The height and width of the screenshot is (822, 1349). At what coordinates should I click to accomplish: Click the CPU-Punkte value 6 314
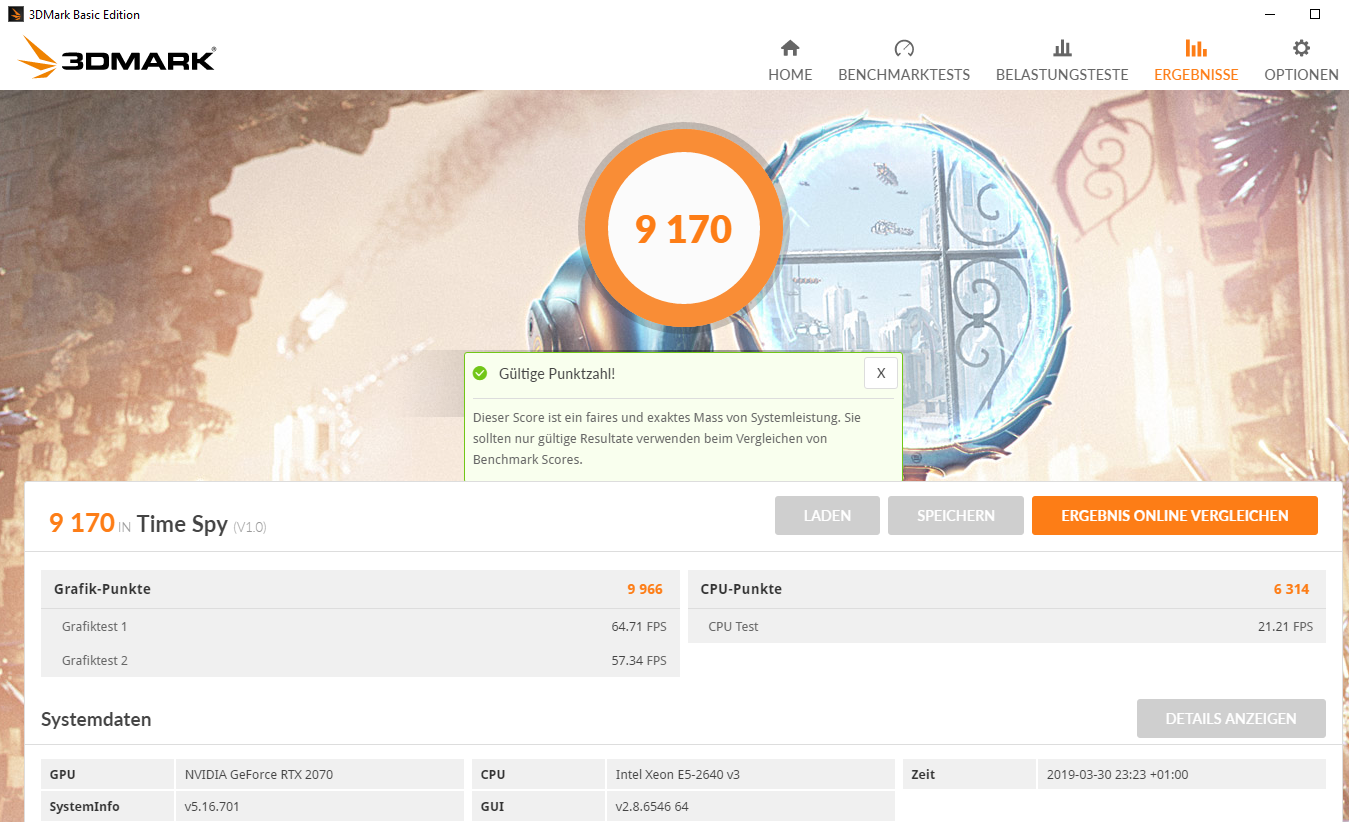[x=1291, y=589]
